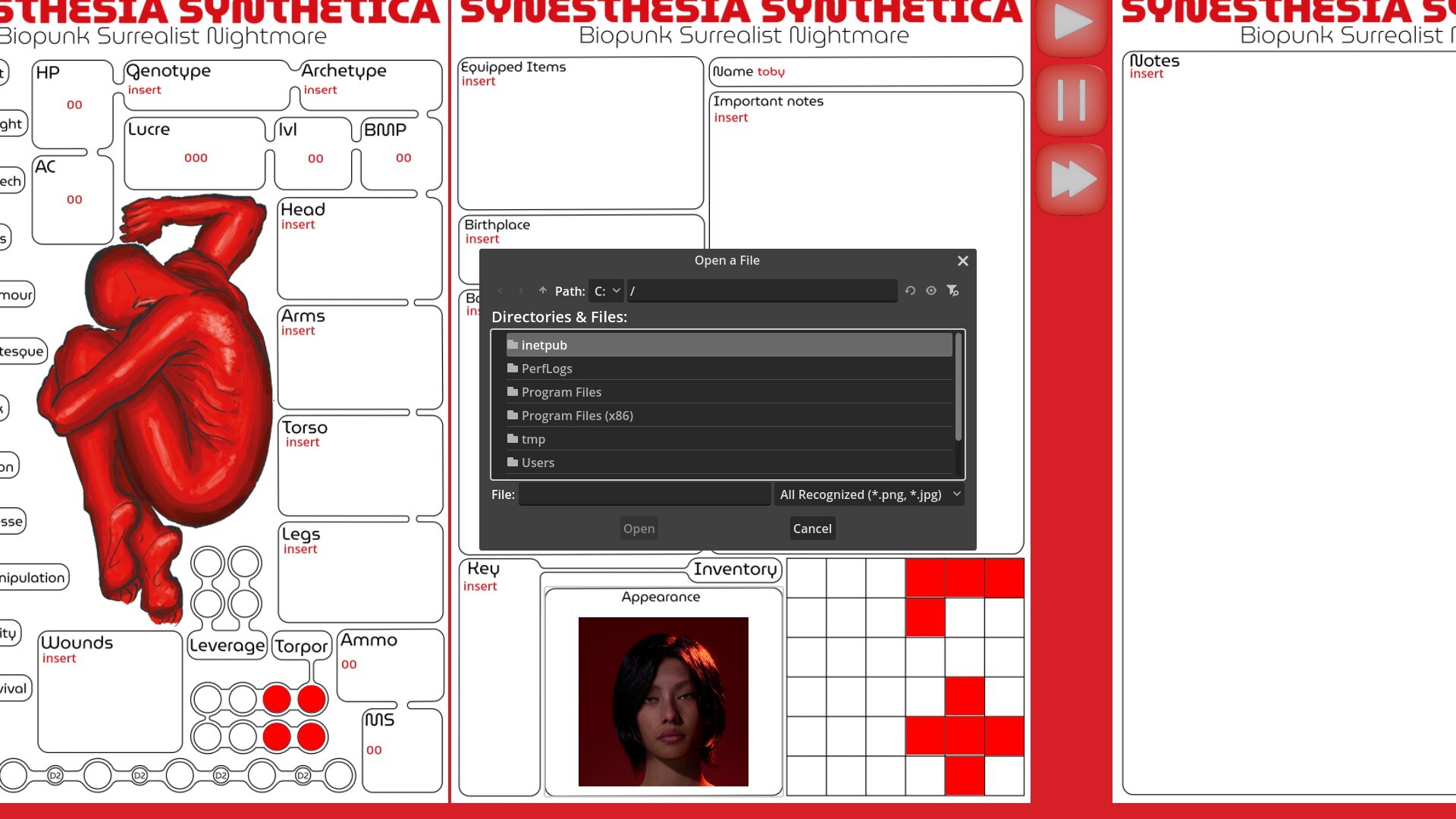The height and width of the screenshot is (819, 1456).
Task: Click the back navigation arrow in the dialog
Action: (x=500, y=290)
